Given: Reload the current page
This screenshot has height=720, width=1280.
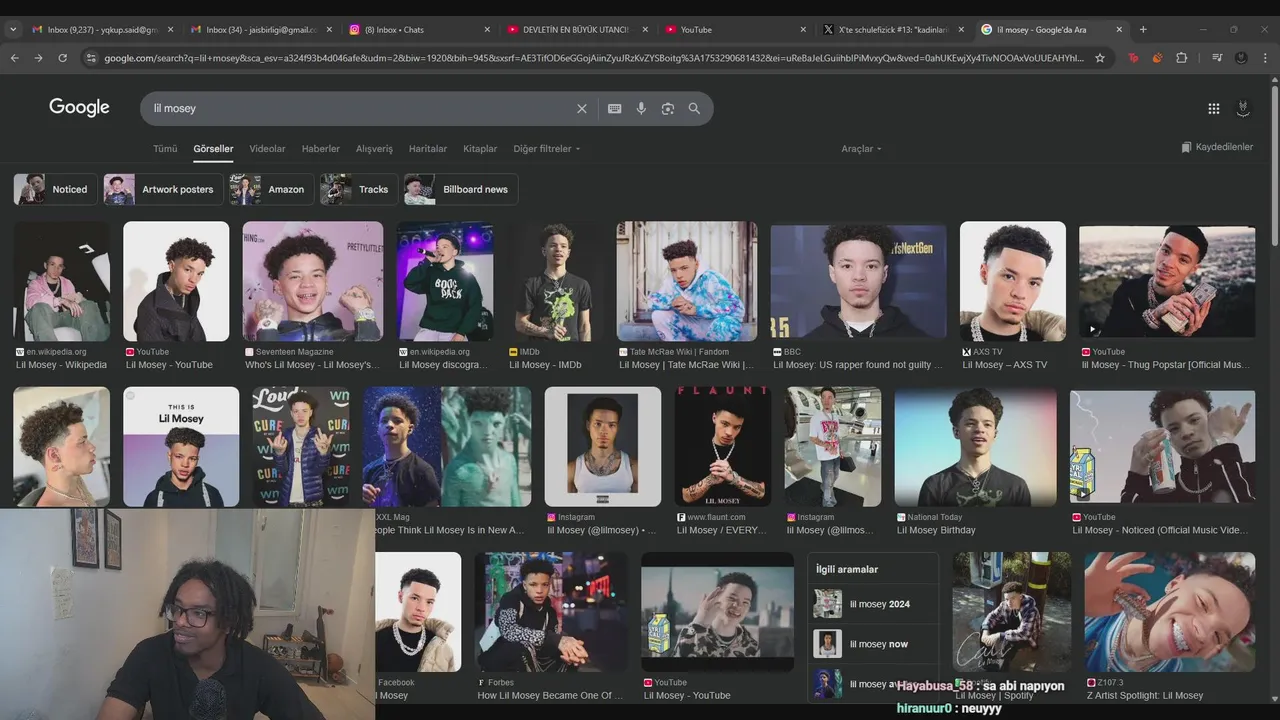Looking at the screenshot, I should point(62,58).
